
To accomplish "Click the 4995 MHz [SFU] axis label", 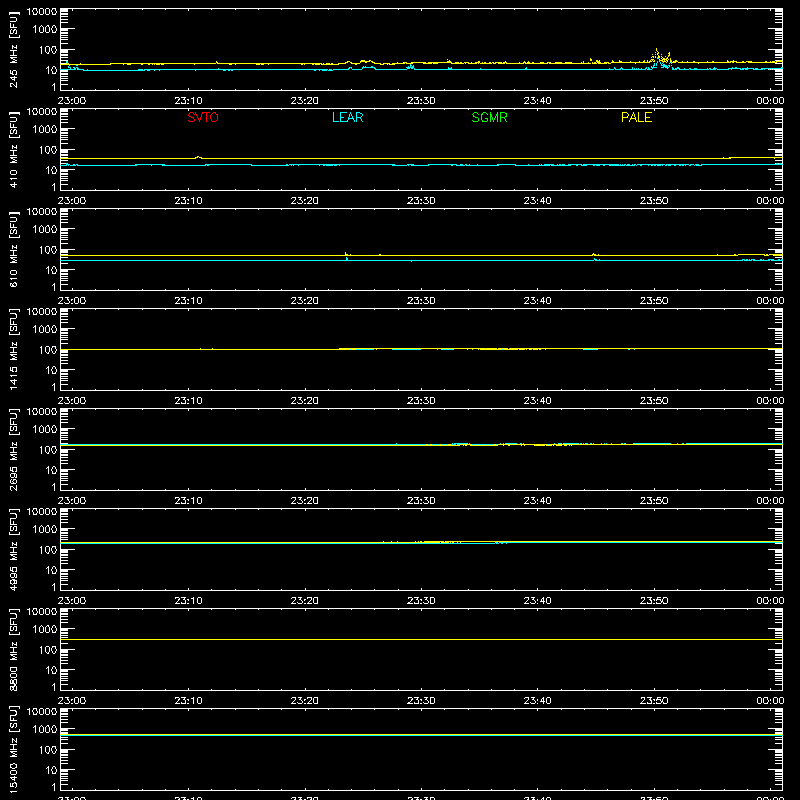I will pos(13,549).
